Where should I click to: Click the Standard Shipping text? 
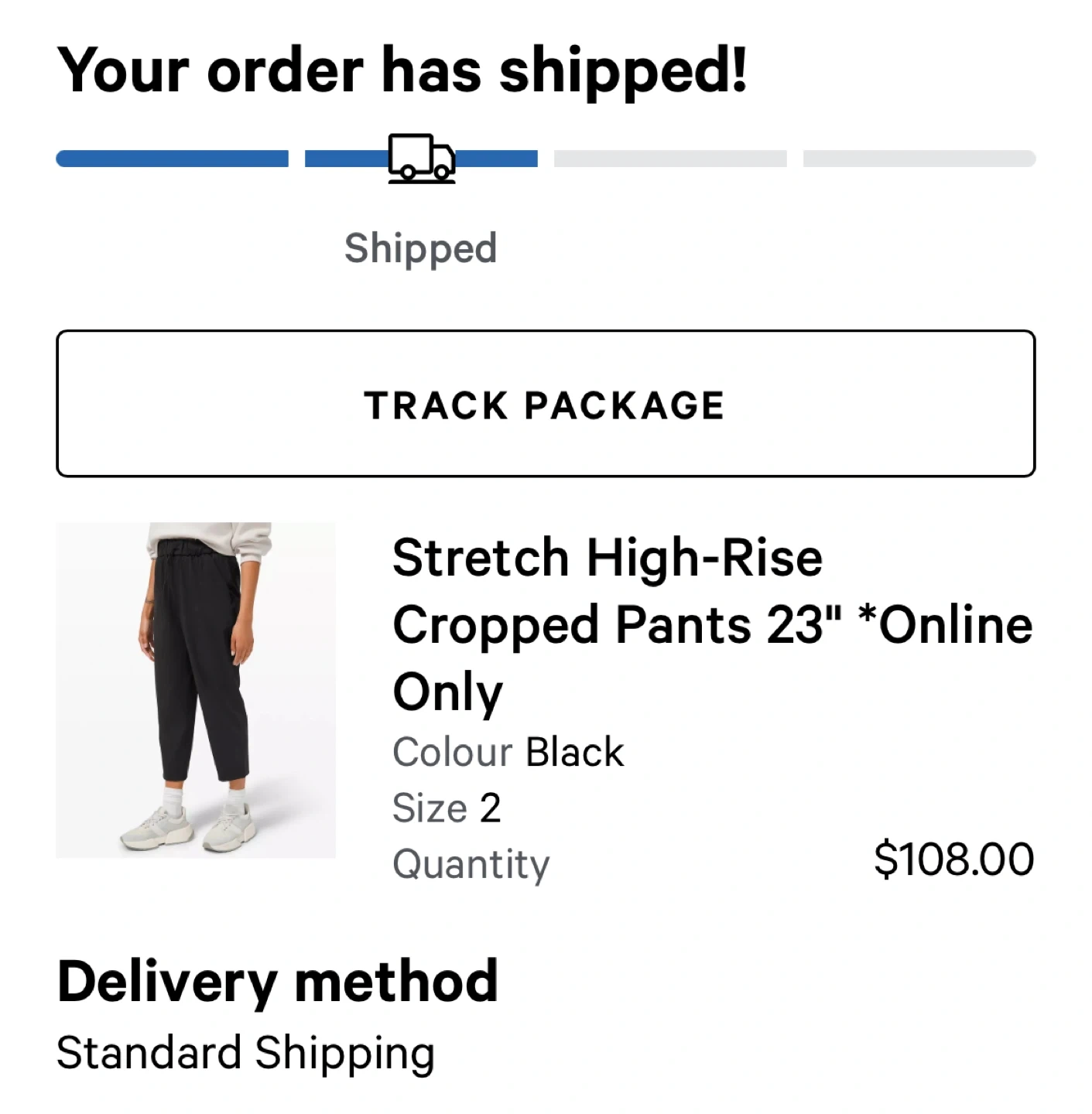click(245, 1053)
